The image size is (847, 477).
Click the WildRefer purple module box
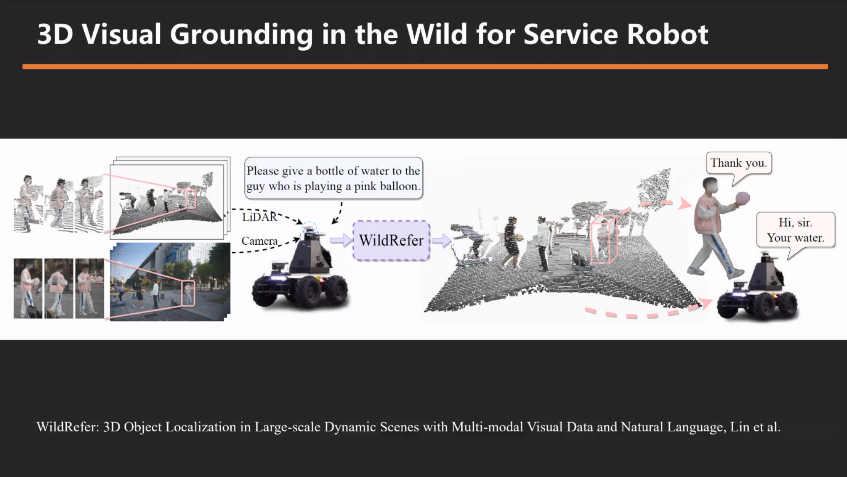coord(391,241)
